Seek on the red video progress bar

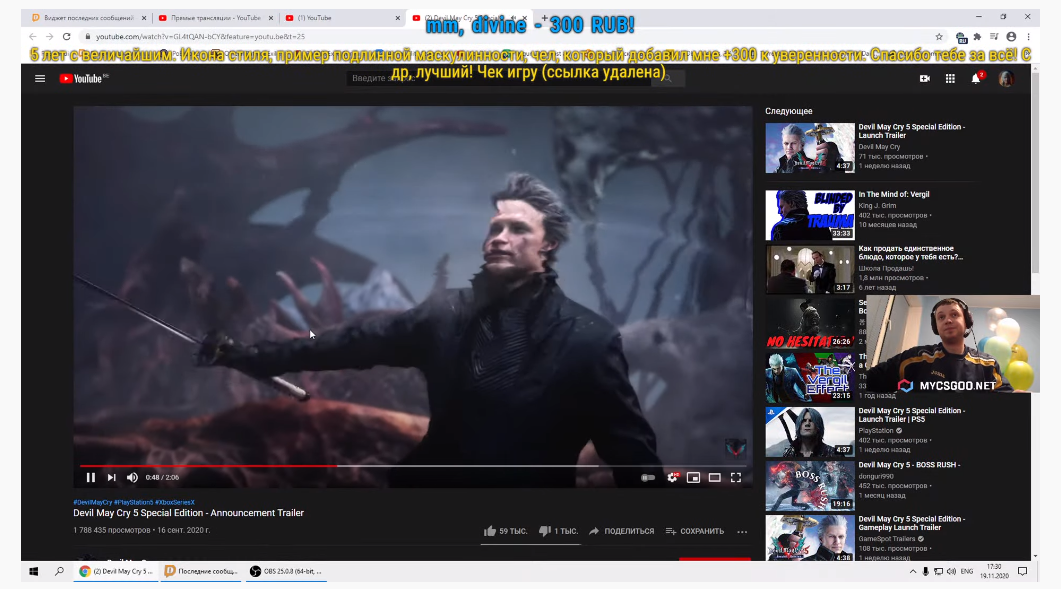[300, 466]
